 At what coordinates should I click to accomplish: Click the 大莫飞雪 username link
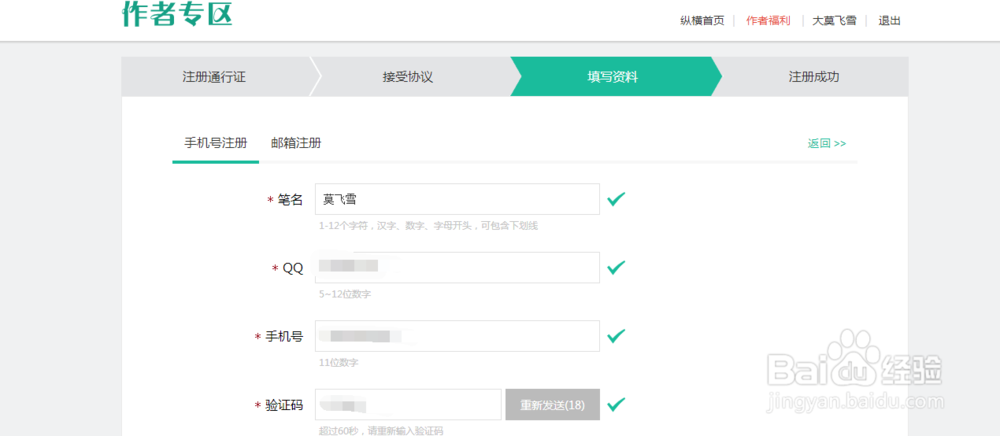834,20
